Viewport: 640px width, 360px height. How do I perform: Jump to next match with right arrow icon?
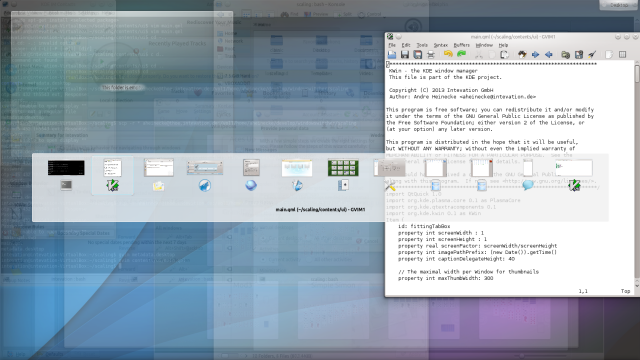(536, 54)
